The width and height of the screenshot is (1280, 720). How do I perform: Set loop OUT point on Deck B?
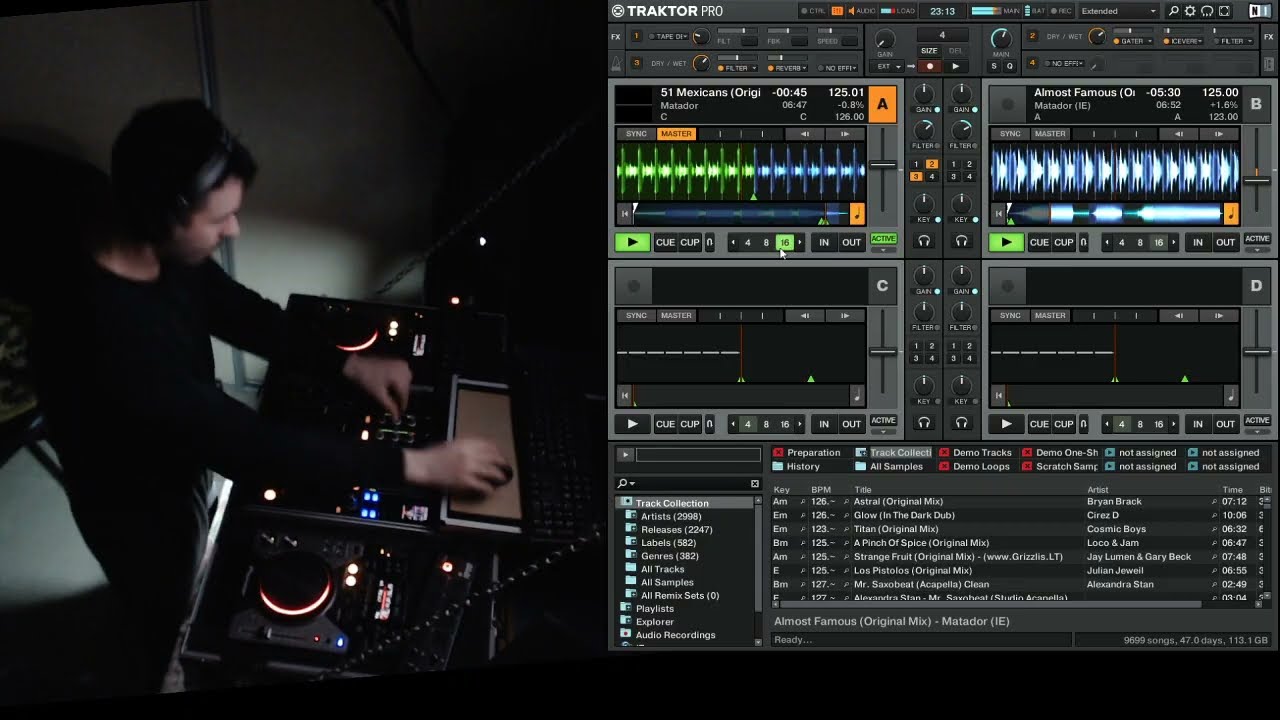(1225, 242)
